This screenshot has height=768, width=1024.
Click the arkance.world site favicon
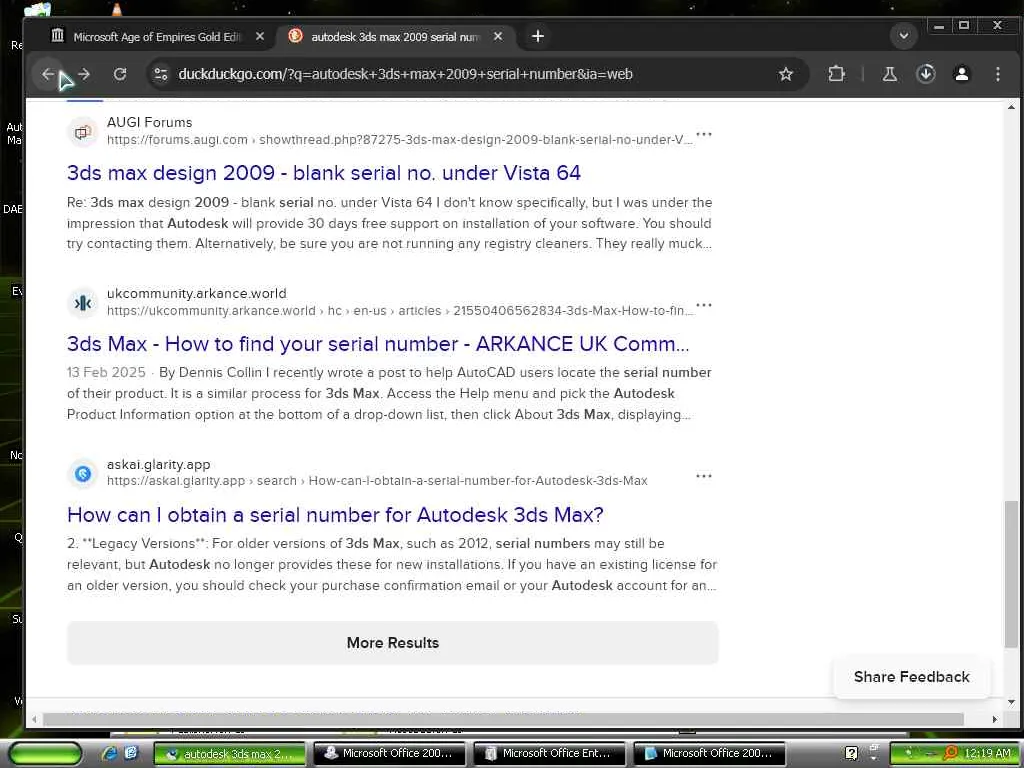pyautogui.click(x=83, y=303)
